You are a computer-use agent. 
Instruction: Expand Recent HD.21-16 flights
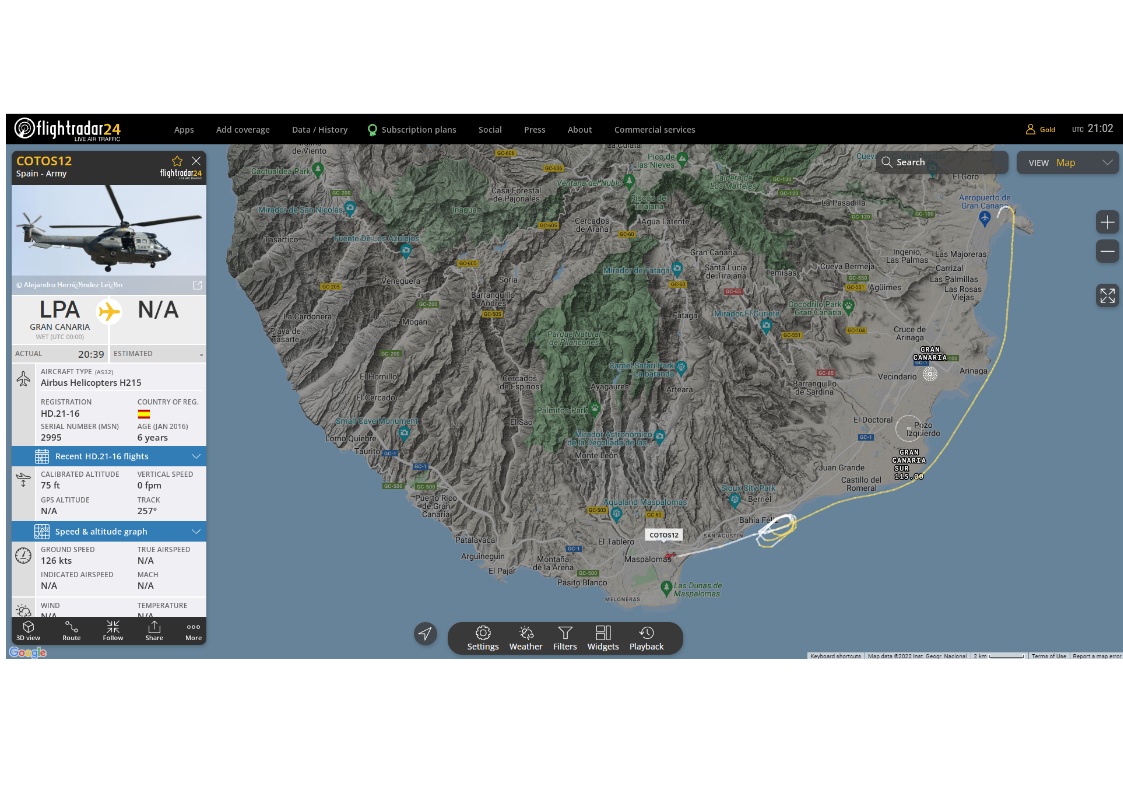pos(109,456)
